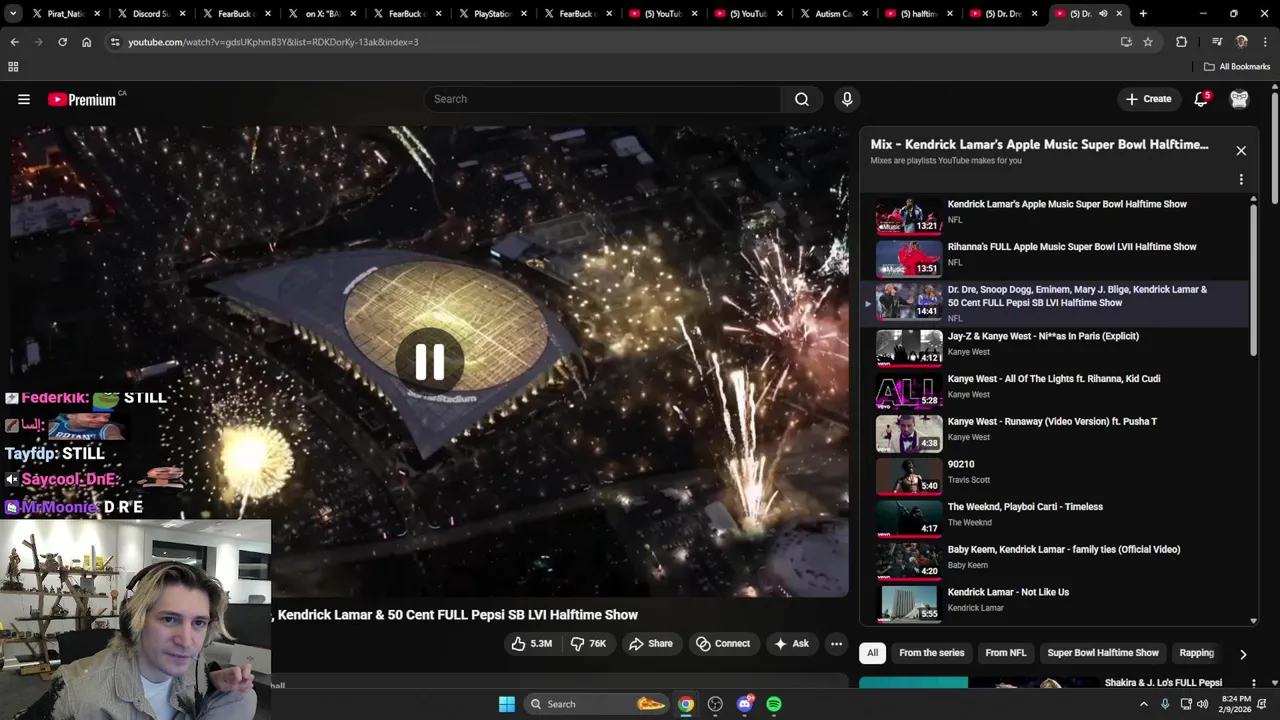The width and height of the screenshot is (1280, 720).
Task: Select the Super Bowl Halftime Show chip
Action: [1103, 653]
